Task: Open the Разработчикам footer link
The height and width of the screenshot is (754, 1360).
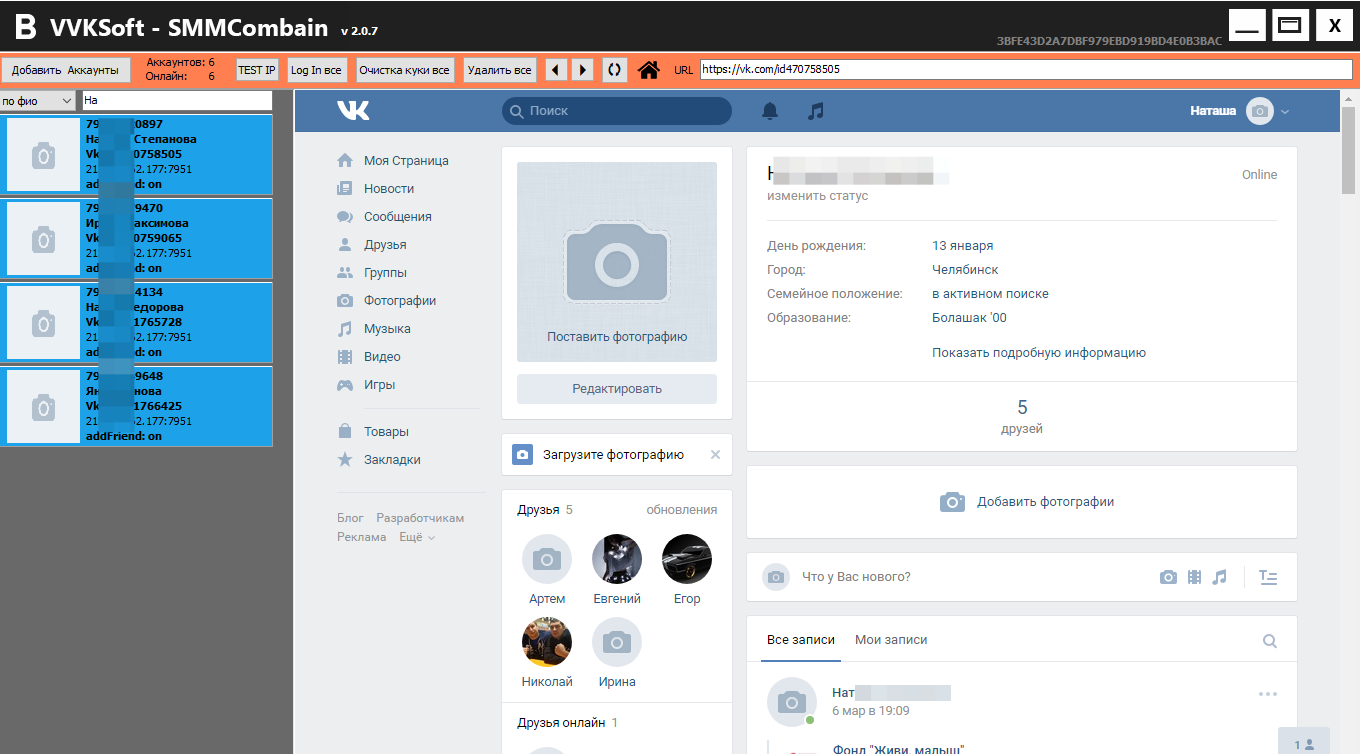Action: pyautogui.click(x=420, y=518)
